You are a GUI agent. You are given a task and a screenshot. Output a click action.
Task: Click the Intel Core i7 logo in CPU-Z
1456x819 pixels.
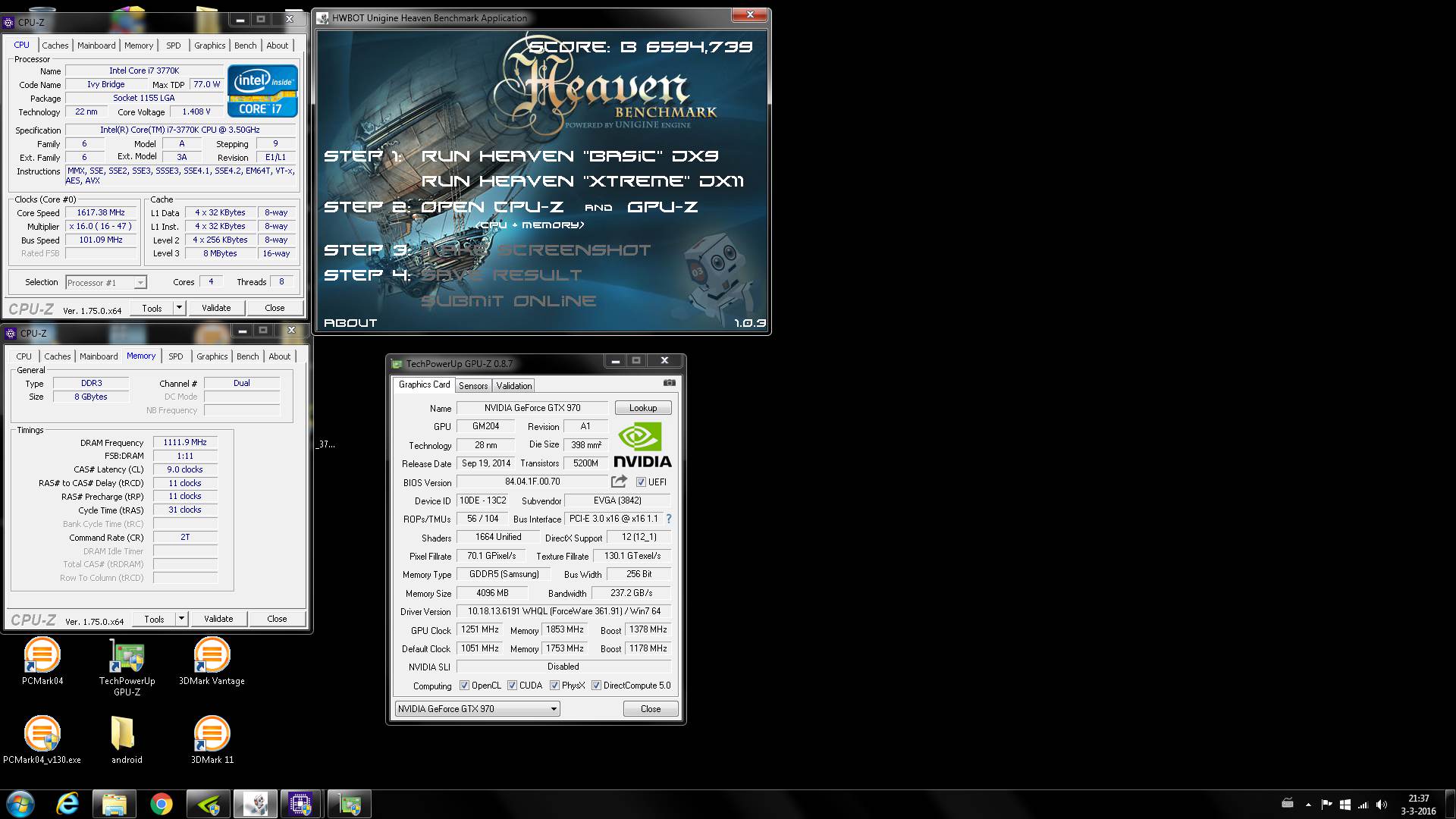point(262,91)
